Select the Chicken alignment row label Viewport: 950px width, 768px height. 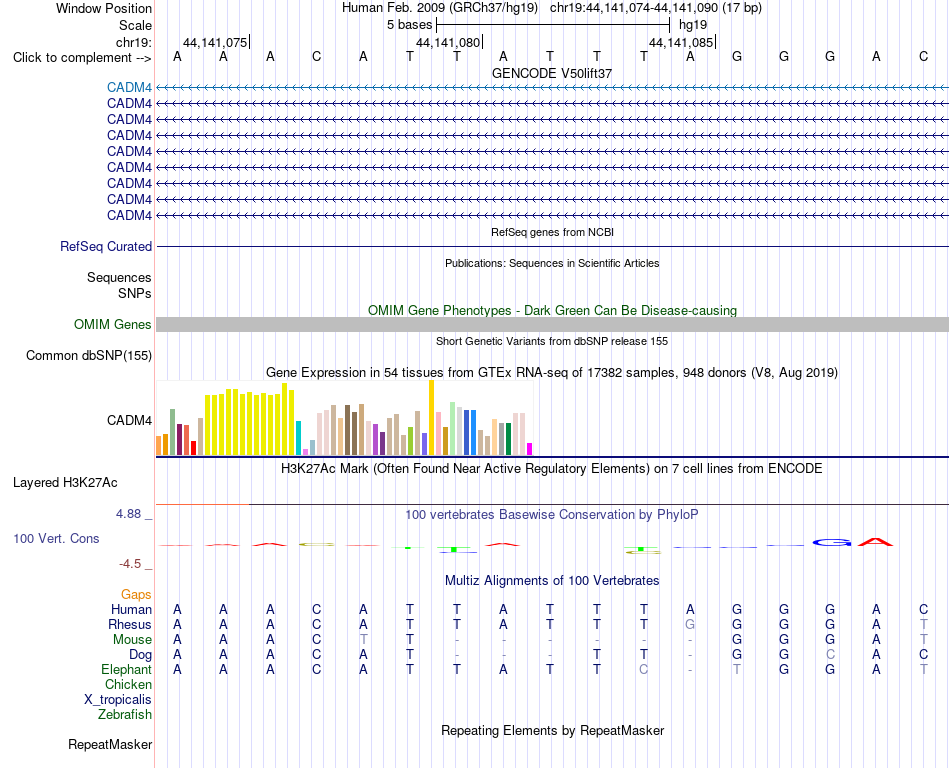[128, 684]
